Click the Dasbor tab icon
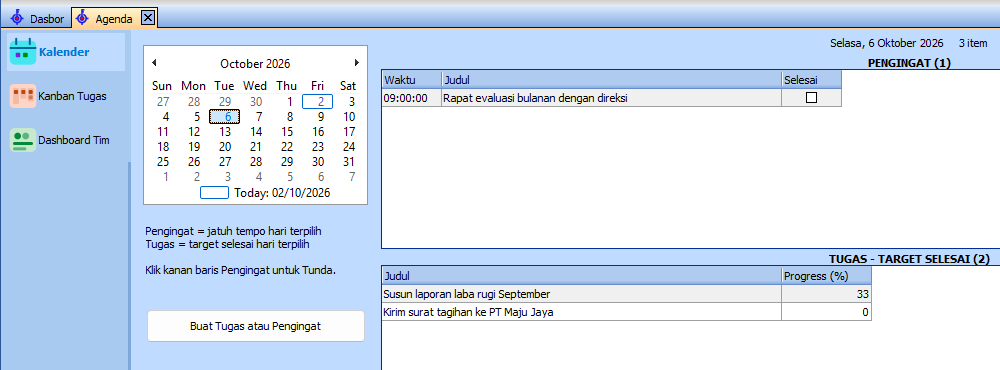The height and width of the screenshot is (370, 1000). coord(17,18)
